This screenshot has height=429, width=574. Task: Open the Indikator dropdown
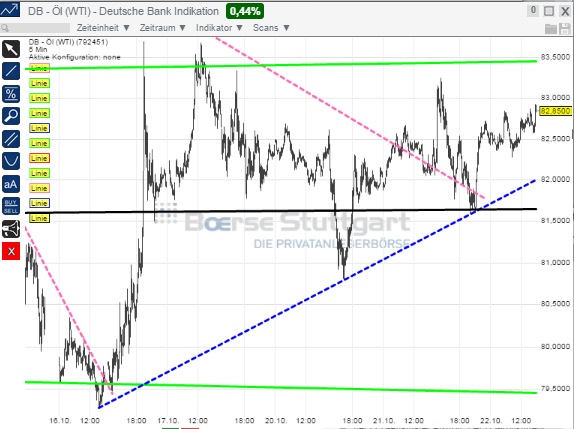[219, 28]
